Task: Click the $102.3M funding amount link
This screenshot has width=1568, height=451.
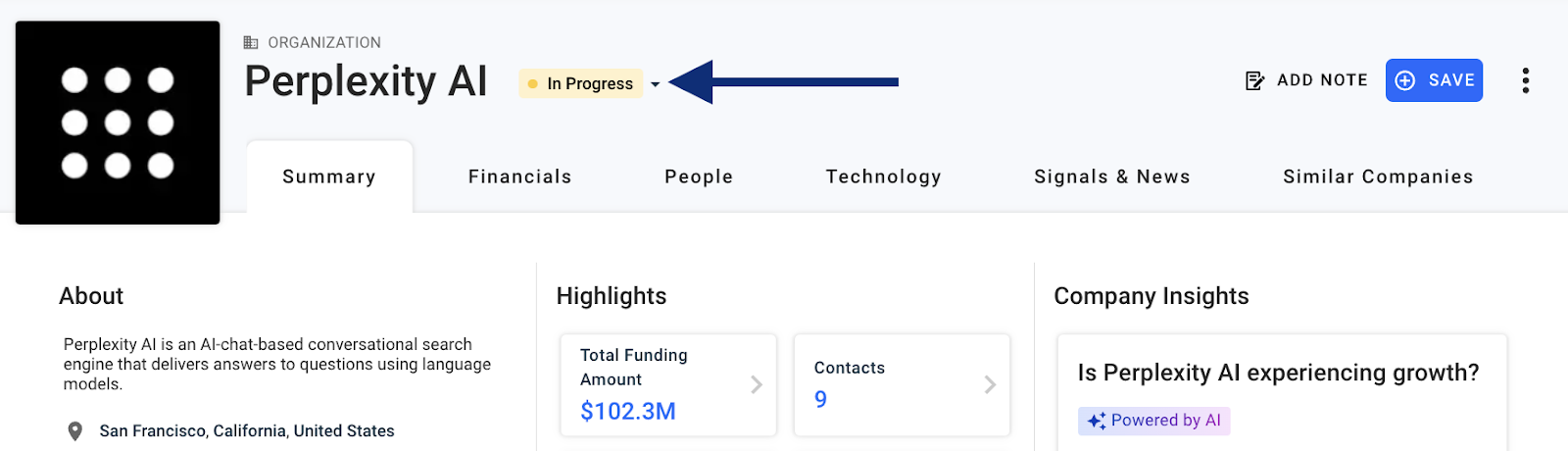Action: pos(628,411)
